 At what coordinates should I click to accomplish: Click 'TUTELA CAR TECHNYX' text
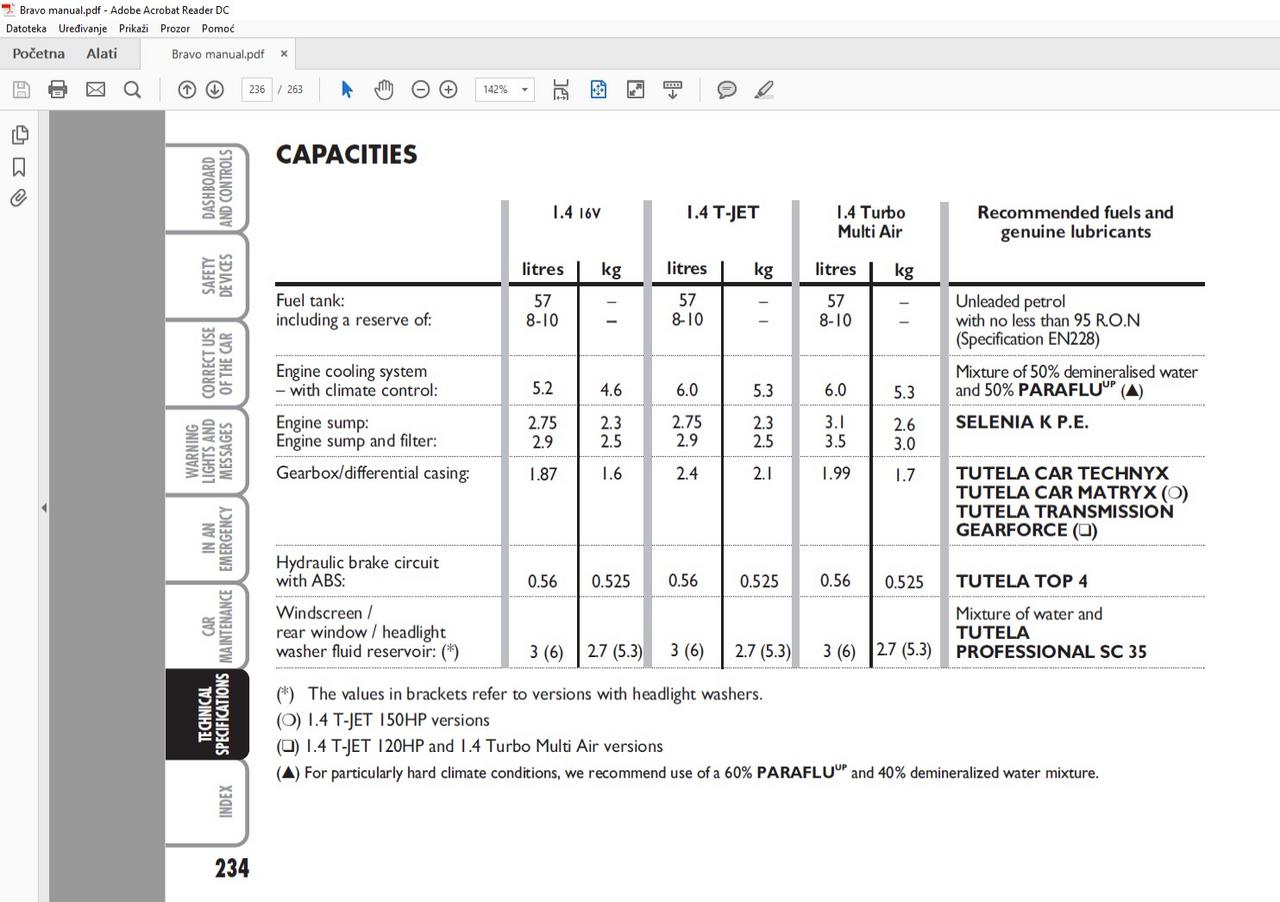click(x=1062, y=473)
